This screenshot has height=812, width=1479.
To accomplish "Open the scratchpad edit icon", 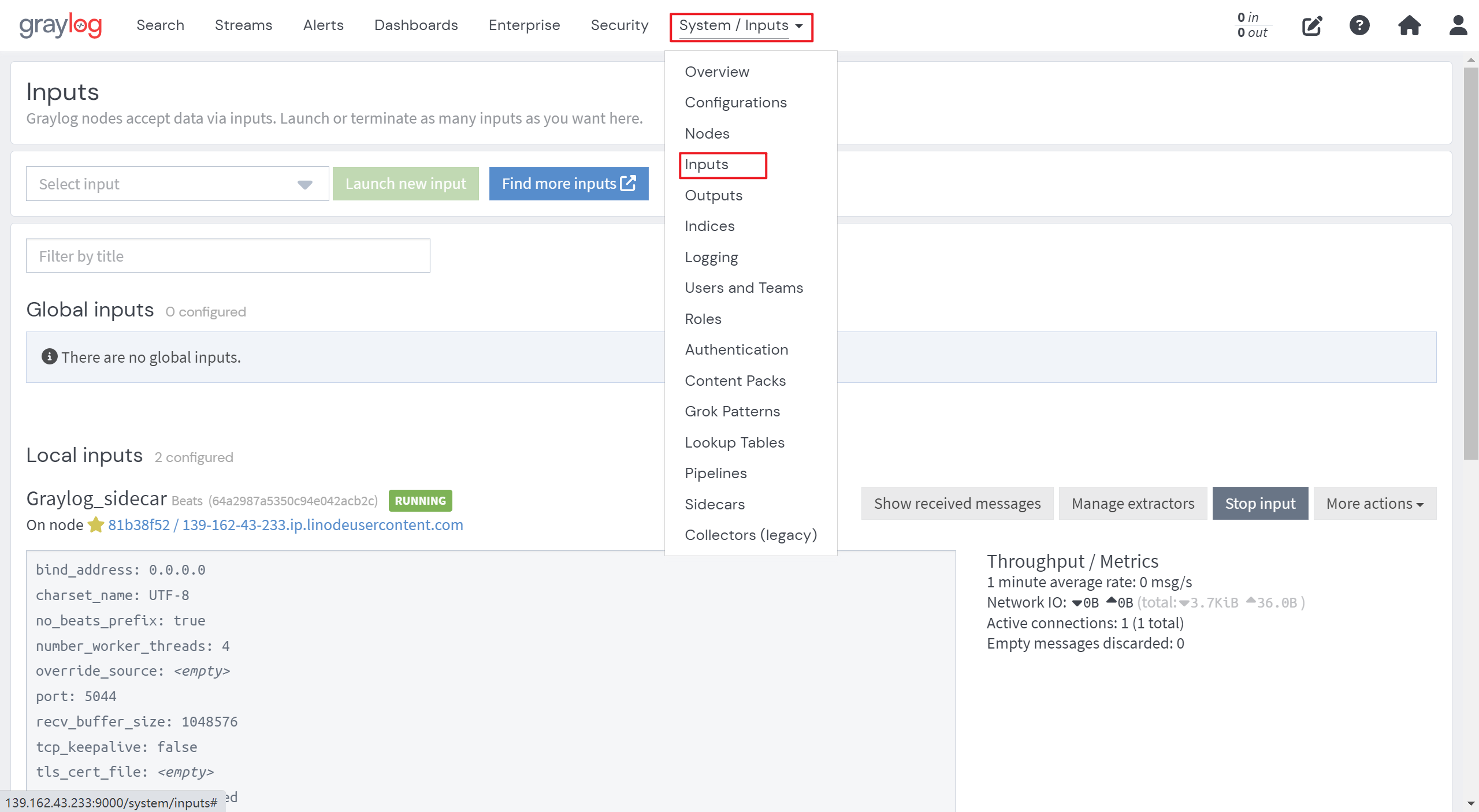I will [1311, 25].
